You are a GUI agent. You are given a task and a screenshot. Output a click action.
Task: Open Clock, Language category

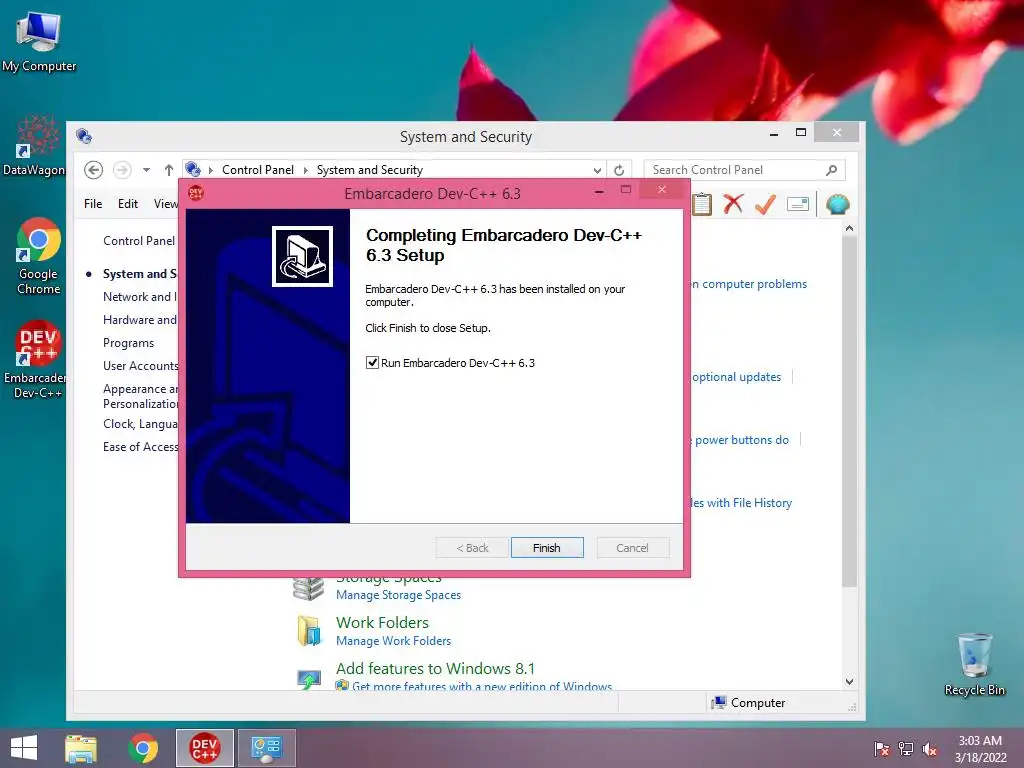pos(140,424)
